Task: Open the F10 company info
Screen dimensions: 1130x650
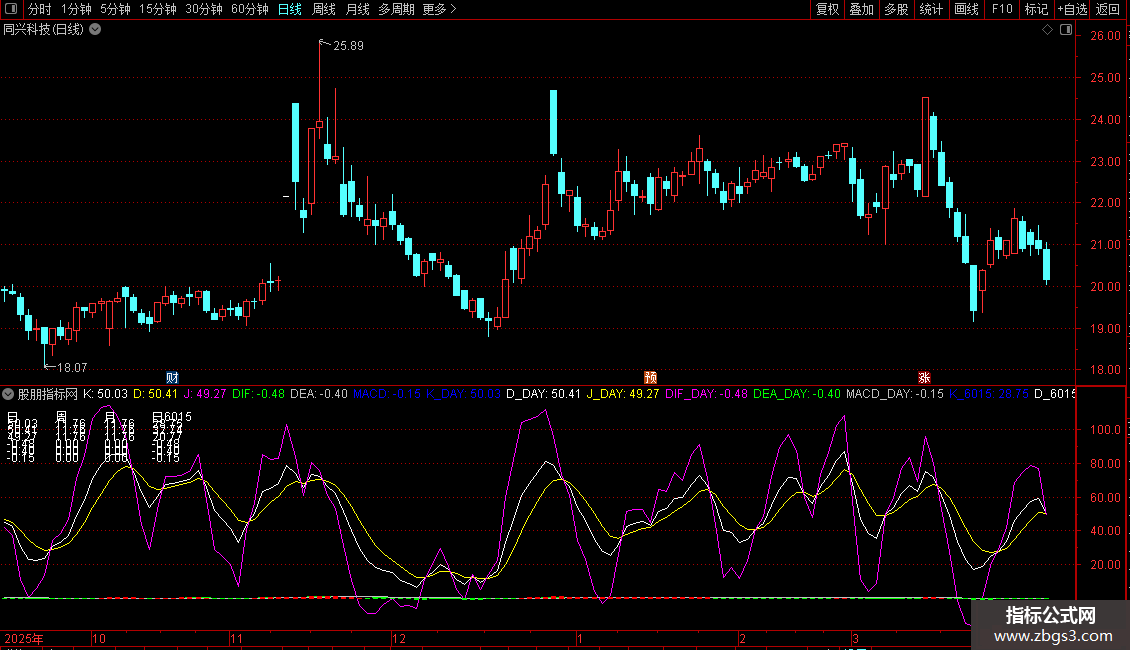Action: click(1001, 10)
